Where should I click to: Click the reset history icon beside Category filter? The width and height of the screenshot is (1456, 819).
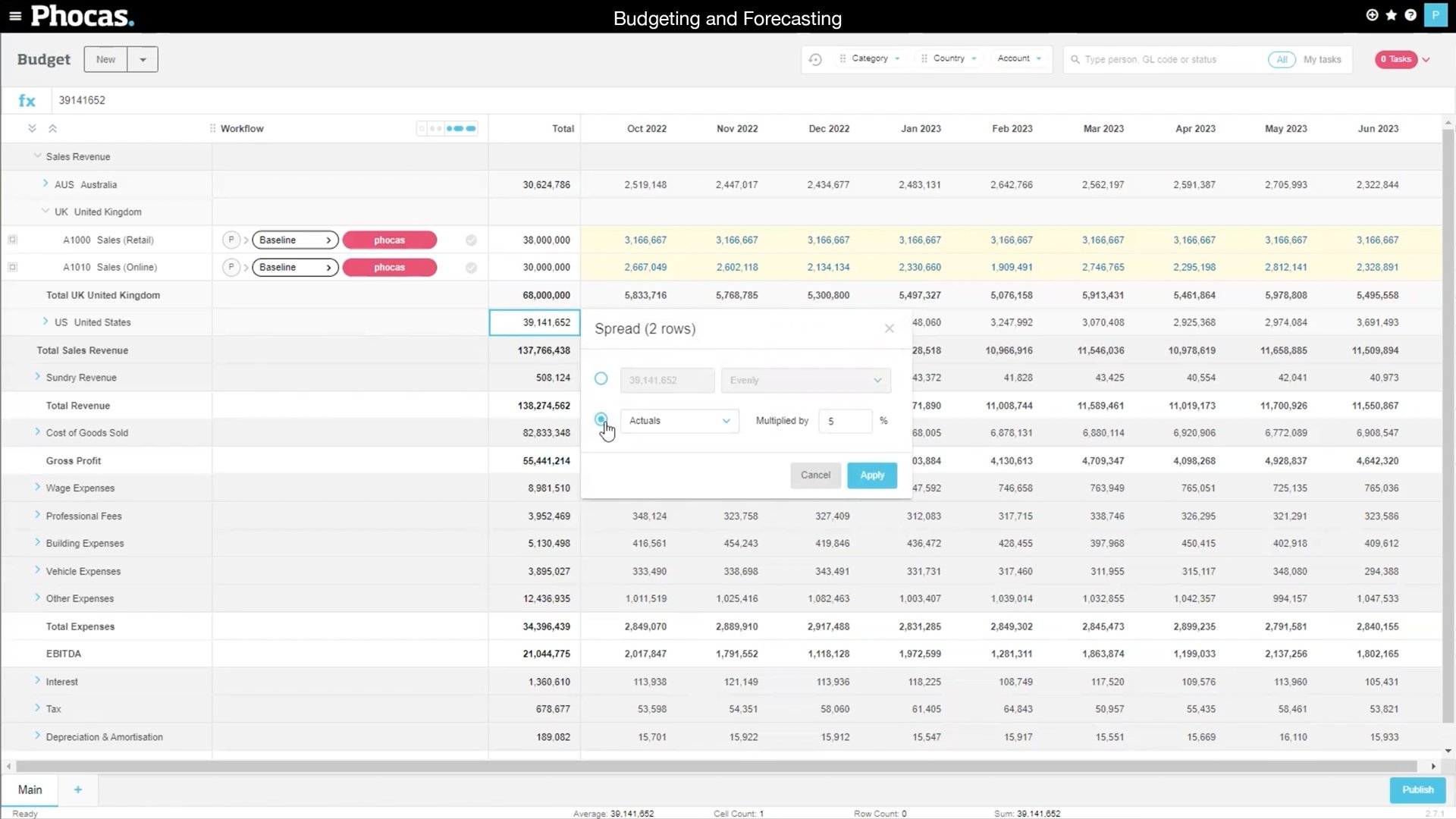(815, 58)
